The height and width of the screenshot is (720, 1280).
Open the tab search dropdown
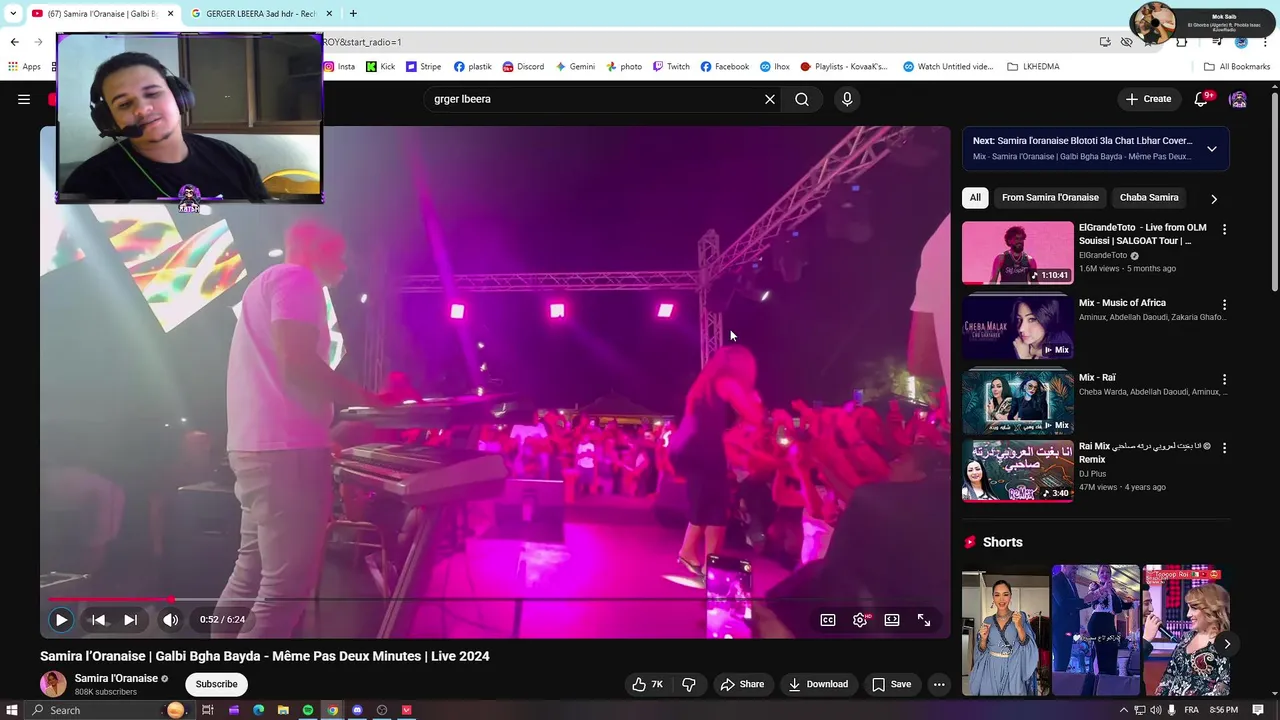(13, 14)
